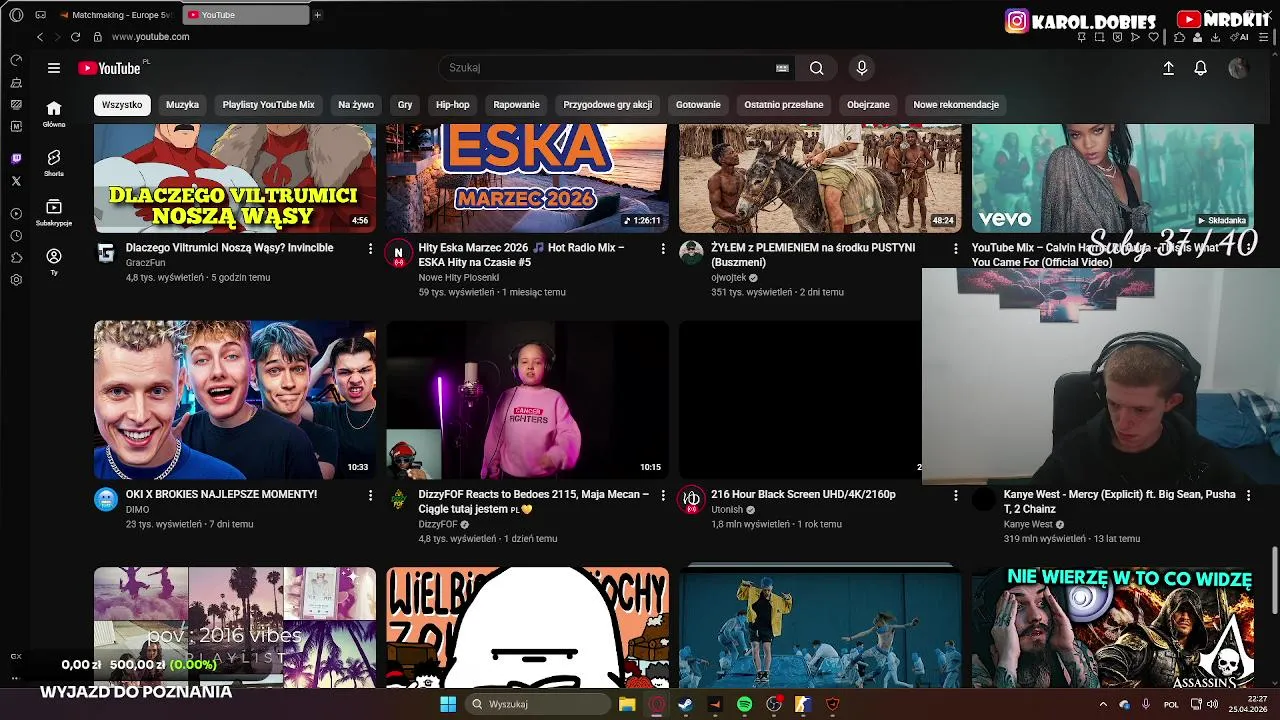The width and height of the screenshot is (1280, 720).
Task: Open more options for OKI X BROKIES video
Action: (x=370, y=495)
